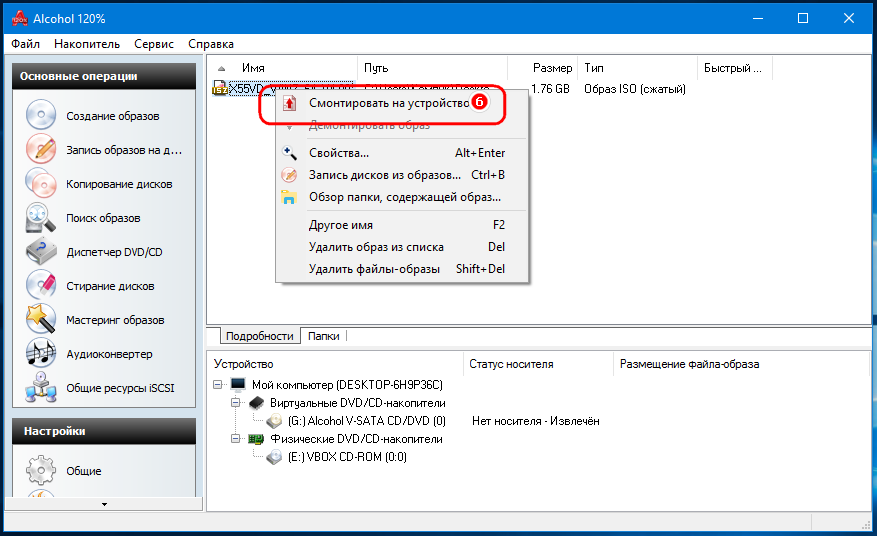Click the physical drives green chip icon
Image resolution: width=877 pixels, height=536 pixels.
pyautogui.click(x=256, y=439)
